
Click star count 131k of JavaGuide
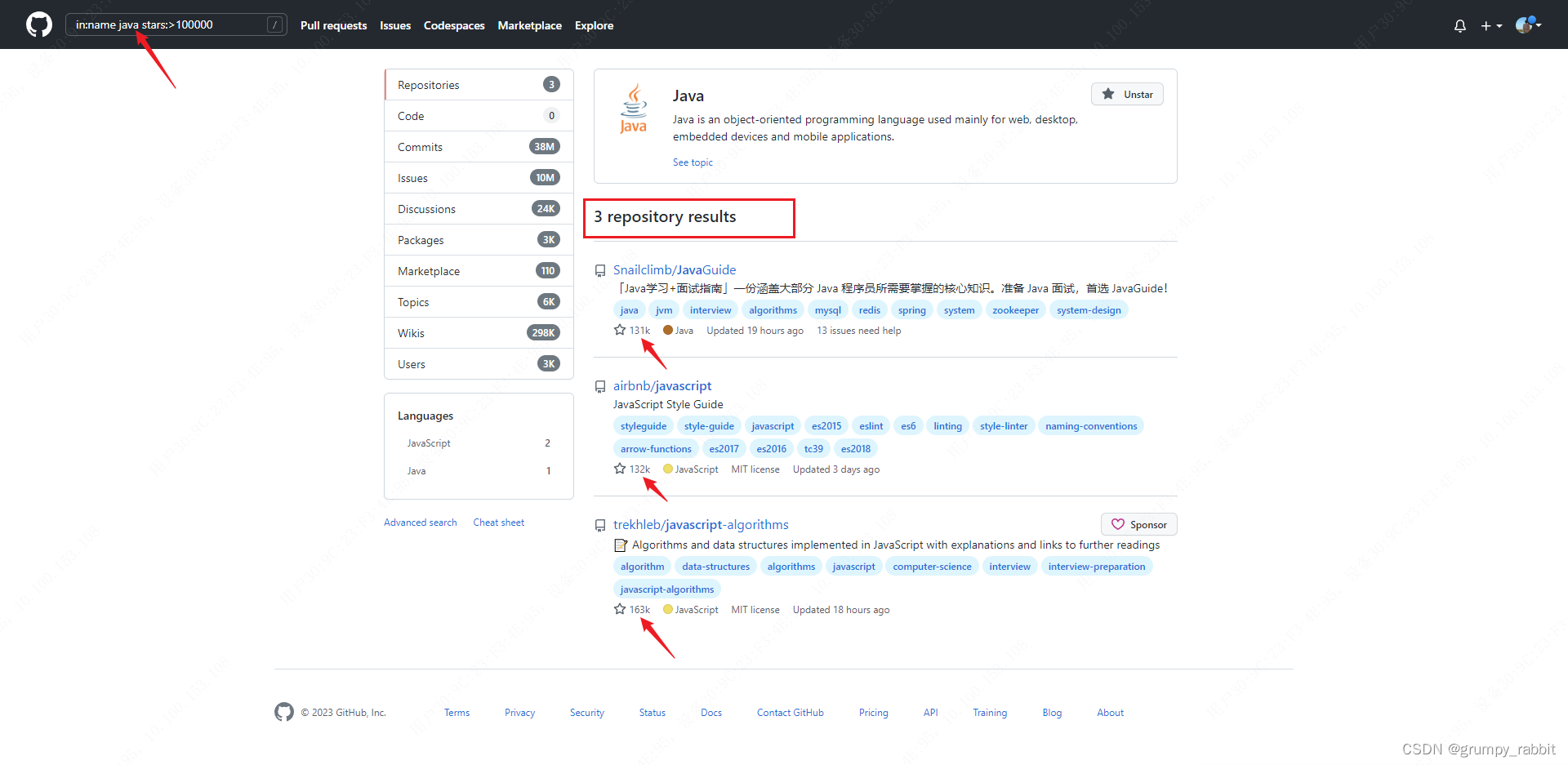point(632,331)
